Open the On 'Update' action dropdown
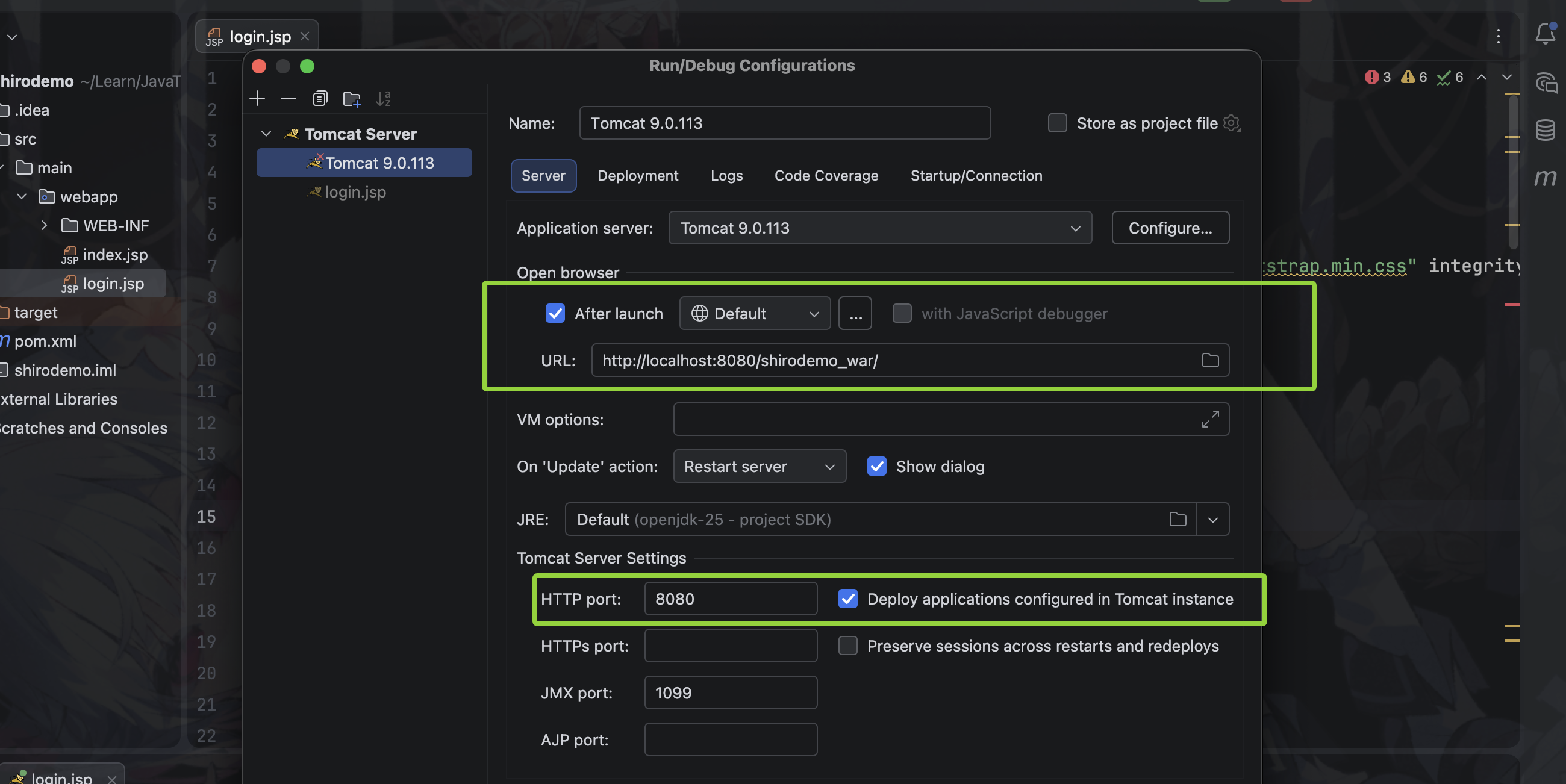The image size is (1566, 784). (x=759, y=466)
